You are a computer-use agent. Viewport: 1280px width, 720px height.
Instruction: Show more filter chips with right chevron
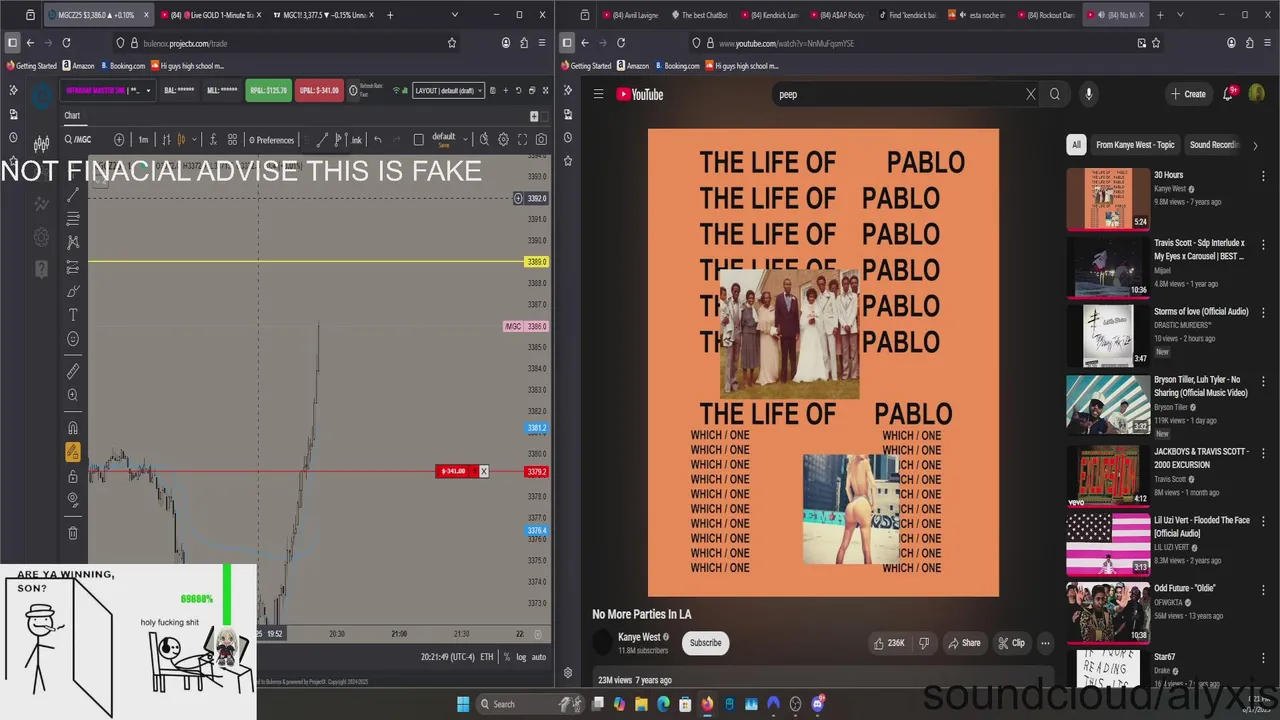[x=1255, y=145]
